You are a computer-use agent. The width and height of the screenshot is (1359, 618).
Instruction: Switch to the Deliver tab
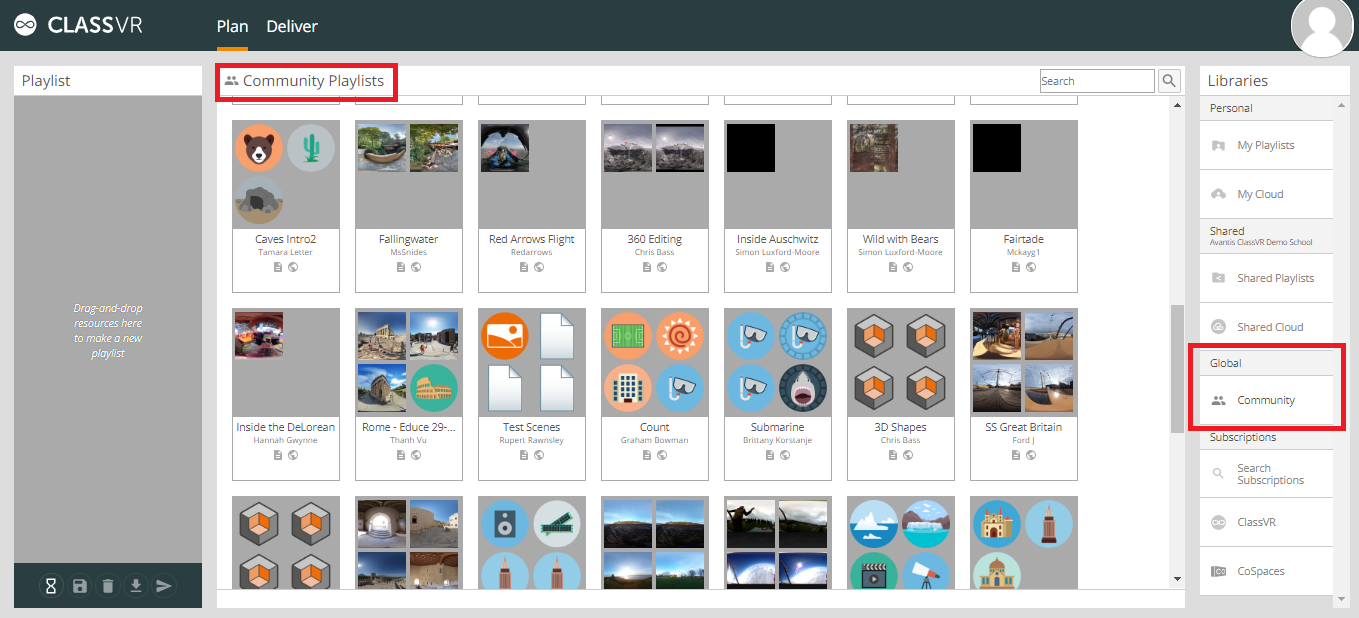(292, 26)
